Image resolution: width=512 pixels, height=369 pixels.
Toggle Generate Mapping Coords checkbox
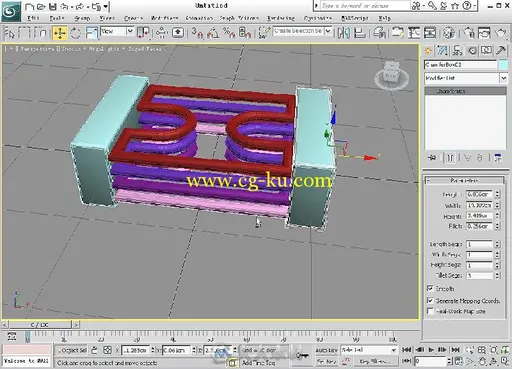[x=430, y=300]
